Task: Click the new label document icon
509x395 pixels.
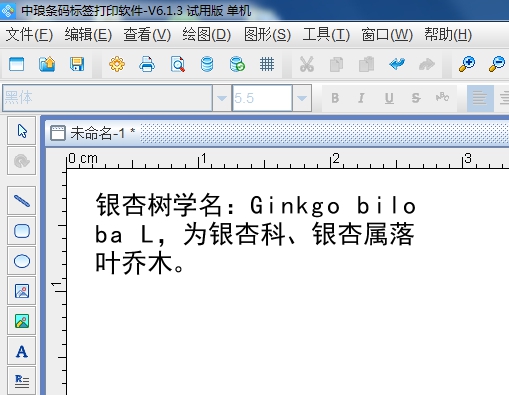Action: pyautogui.click(x=17, y=64)
